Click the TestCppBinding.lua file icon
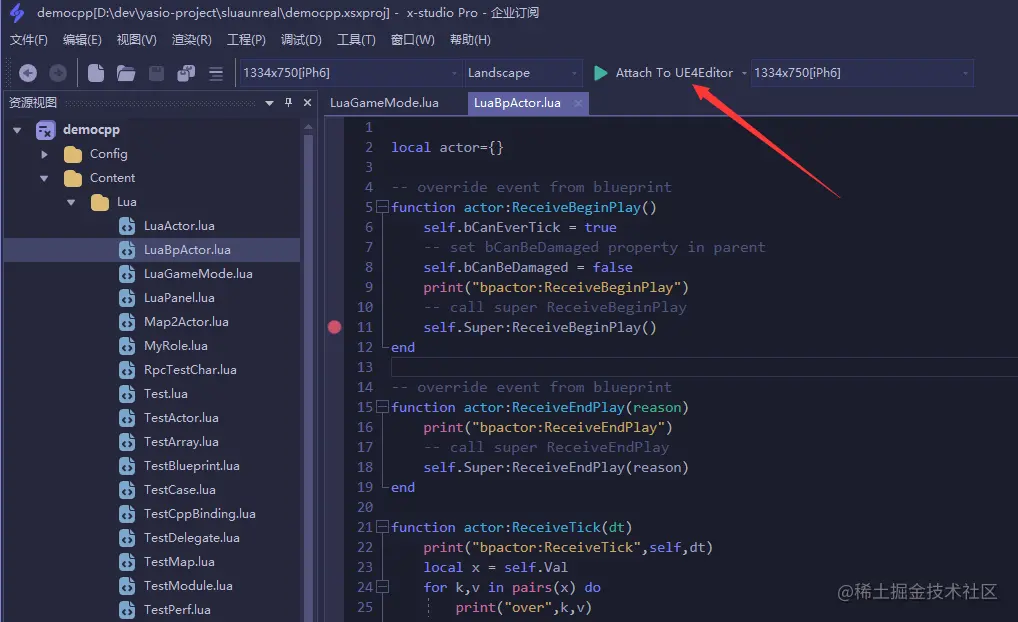The image size is (1018, 622). coord(127,514)
